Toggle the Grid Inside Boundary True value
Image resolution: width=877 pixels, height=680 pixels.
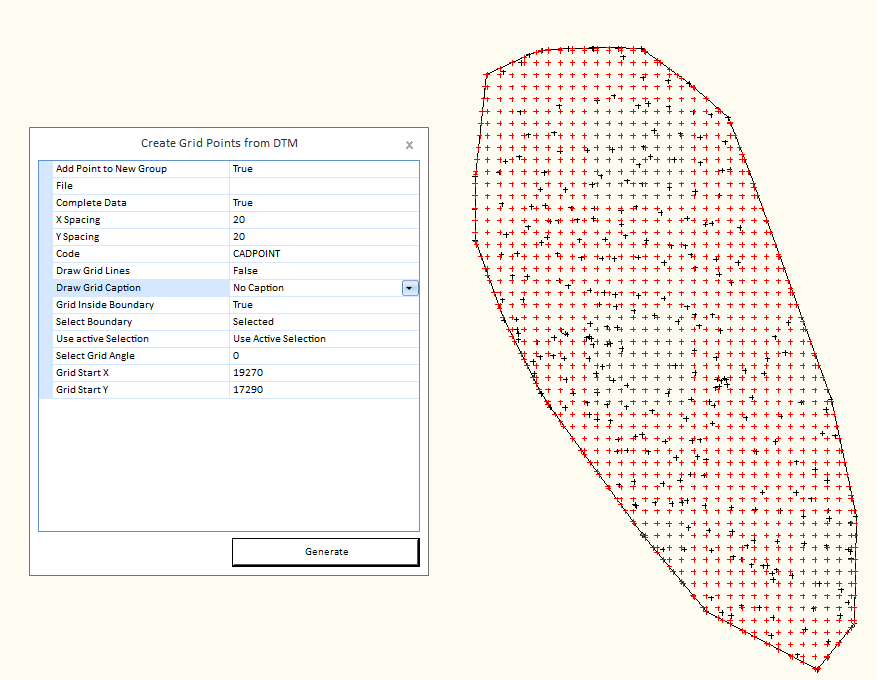(323, 305)
